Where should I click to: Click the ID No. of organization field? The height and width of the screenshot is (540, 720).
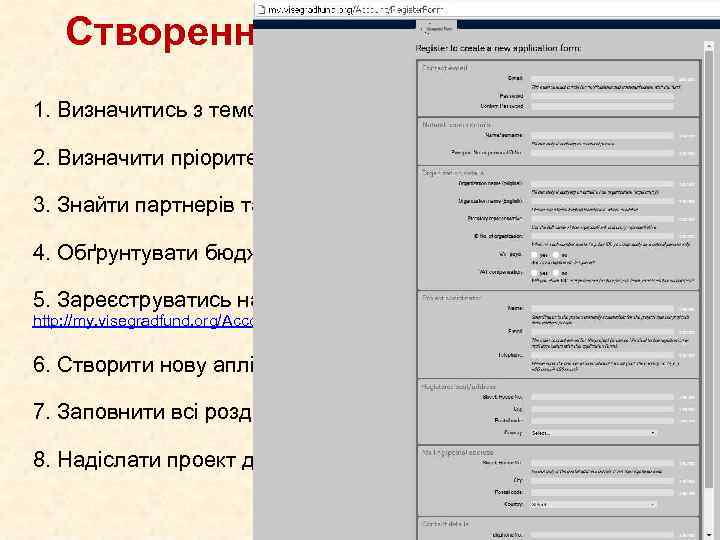[x=602, y=236]
